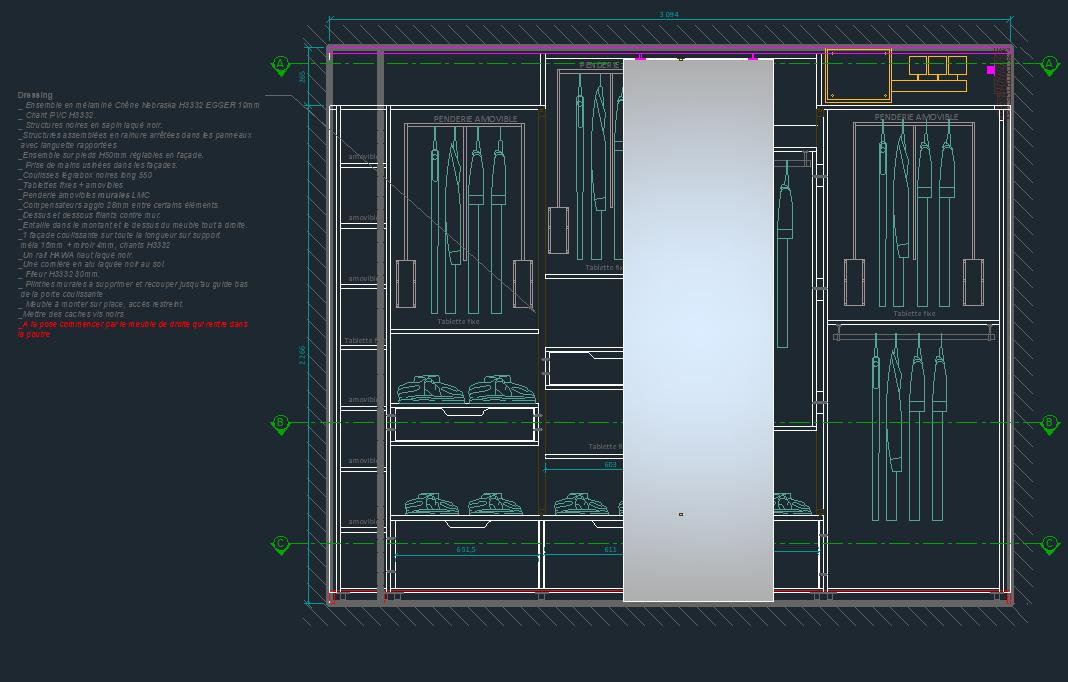Select the 3 094 overall width dimension

(x=669, y=15)
